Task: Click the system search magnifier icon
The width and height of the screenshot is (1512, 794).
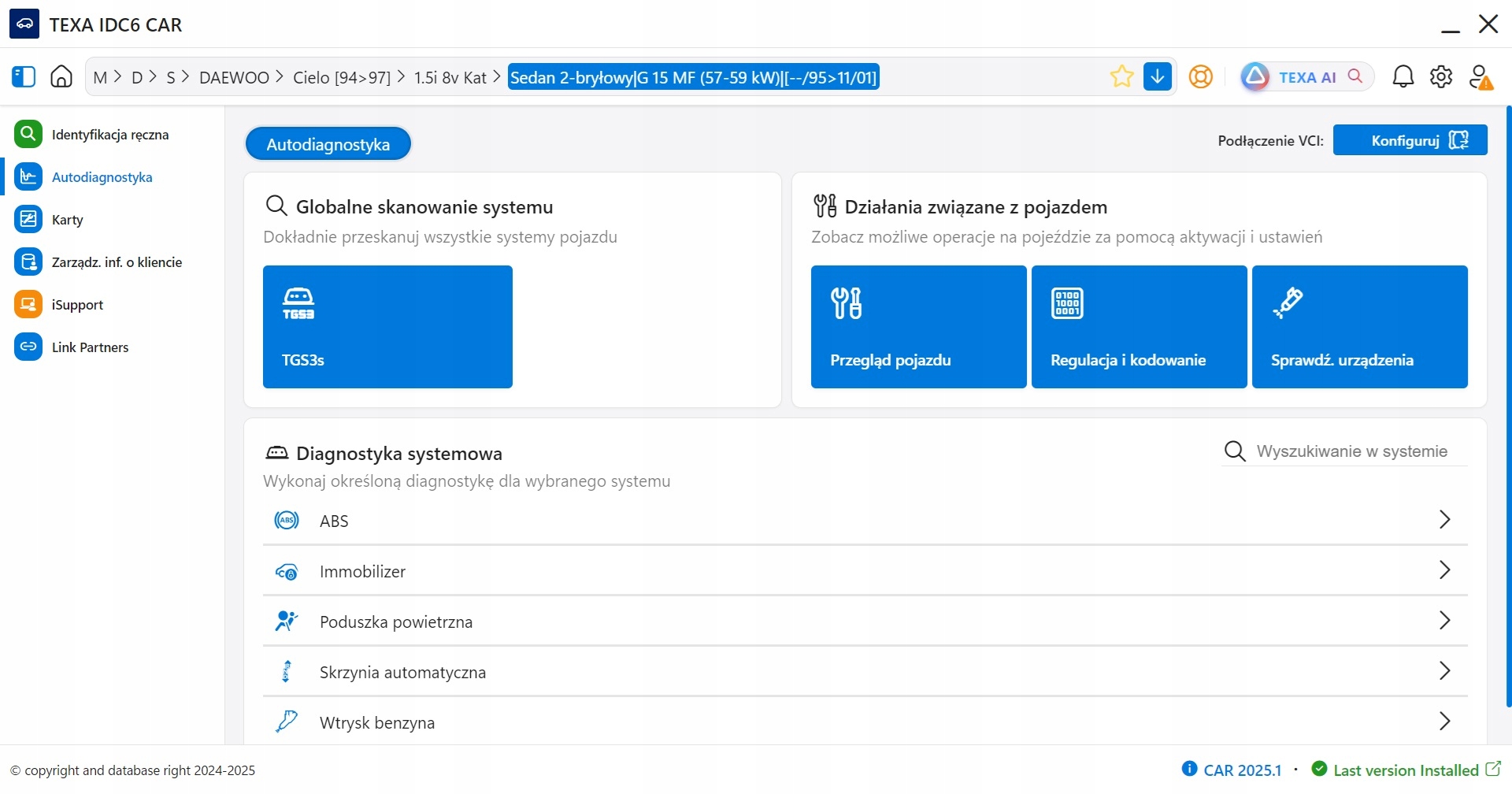Action: (x=1235, y=451)
